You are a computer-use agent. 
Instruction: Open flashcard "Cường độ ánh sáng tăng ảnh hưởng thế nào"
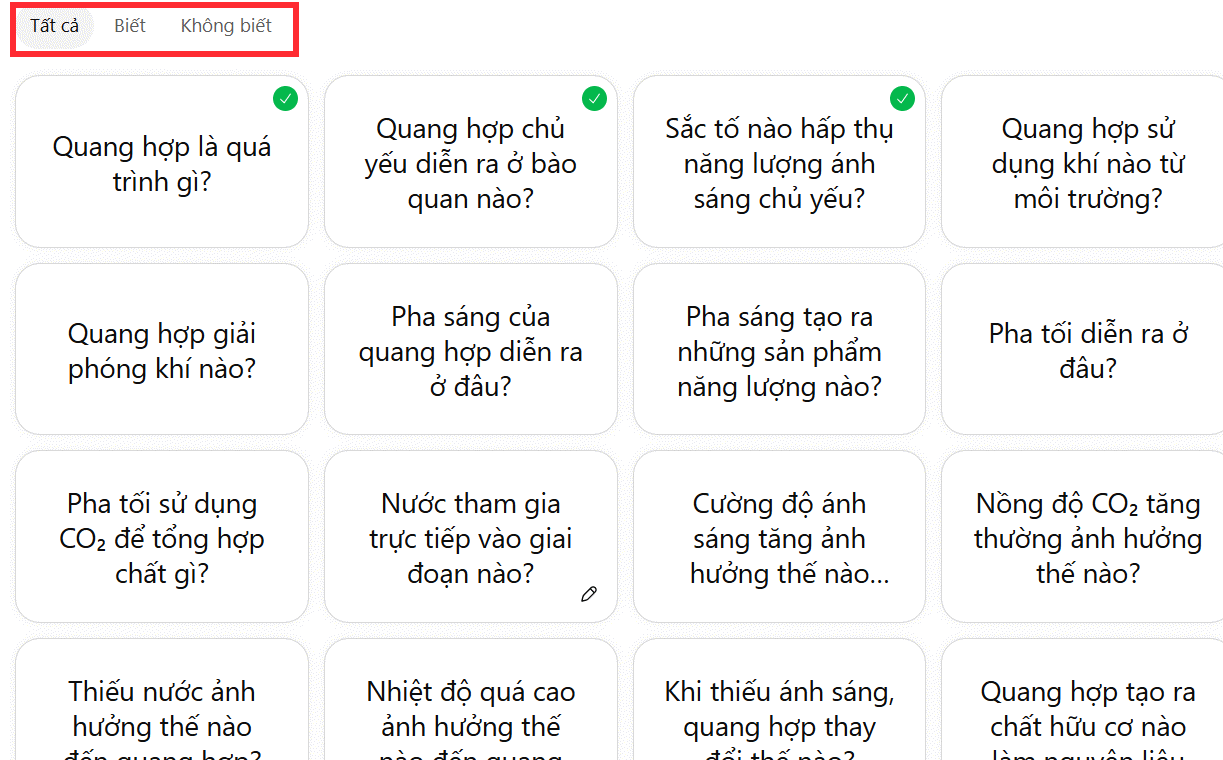pos(780,536)
